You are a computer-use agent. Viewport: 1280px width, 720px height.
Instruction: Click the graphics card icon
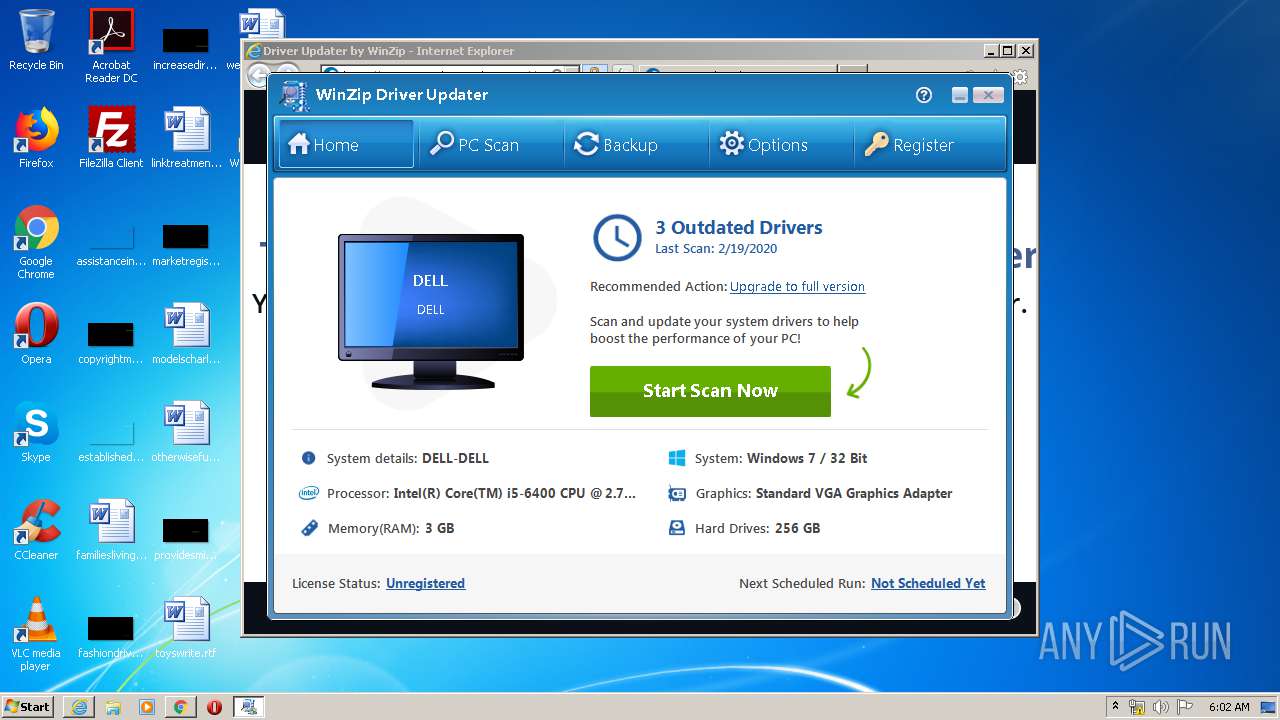[677, 494]
